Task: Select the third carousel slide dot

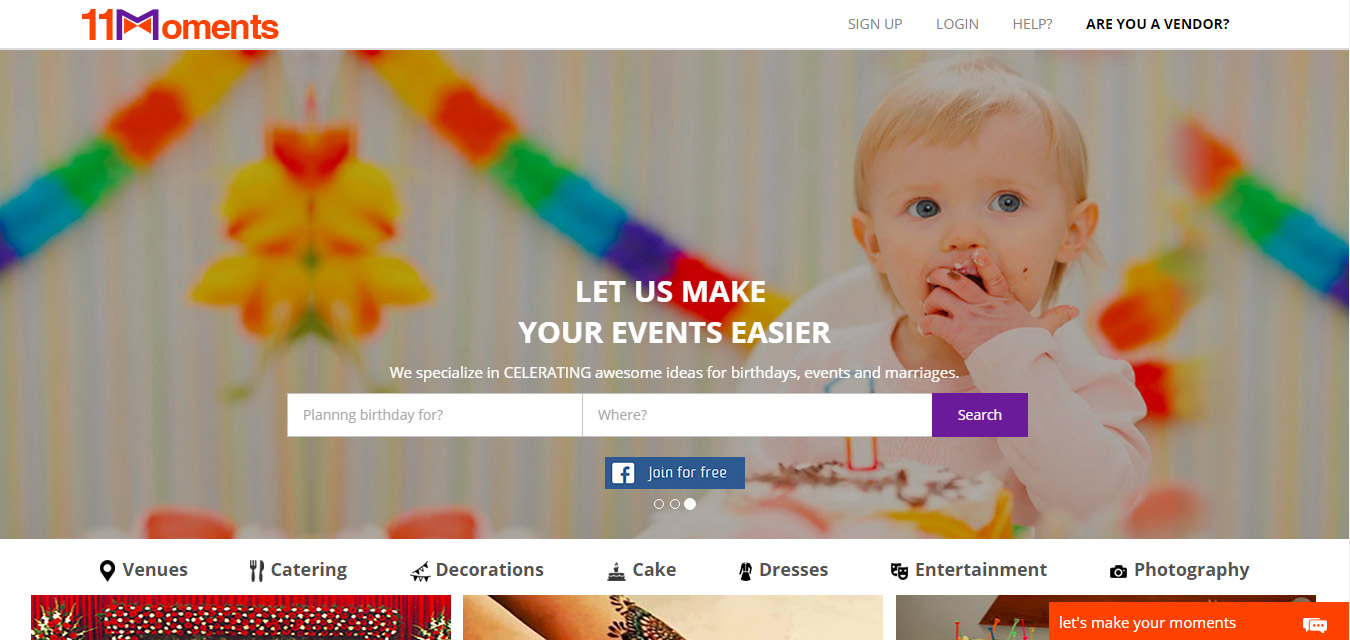Action: click(690, 504)
